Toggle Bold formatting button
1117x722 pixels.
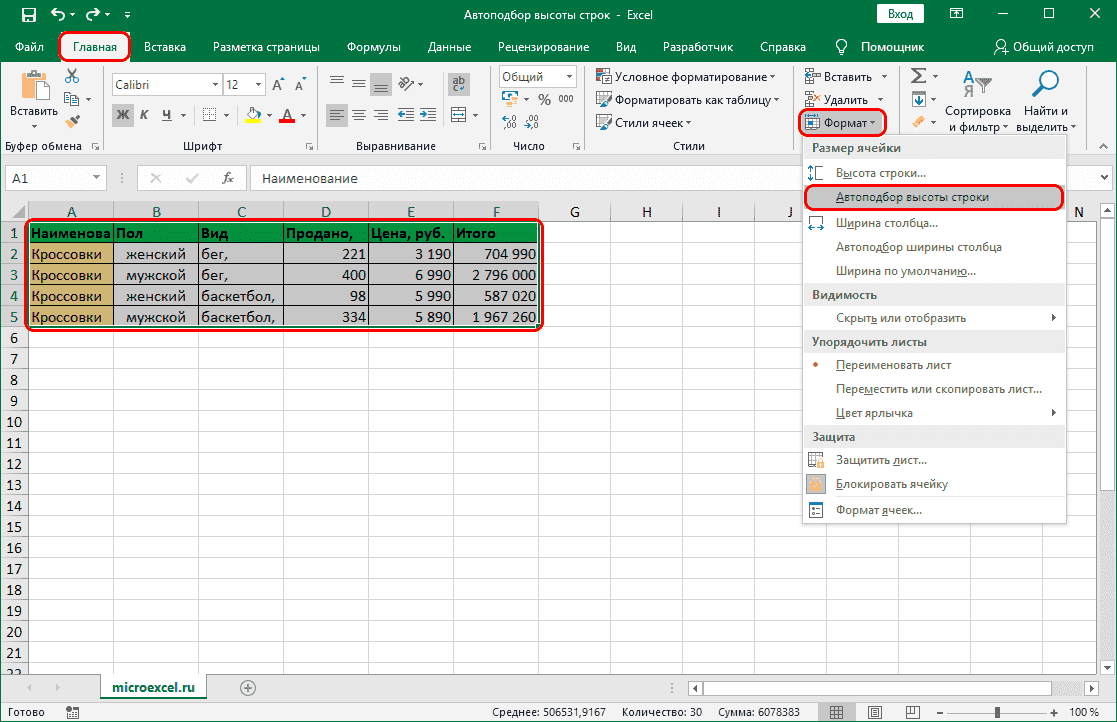coord(123,115)
